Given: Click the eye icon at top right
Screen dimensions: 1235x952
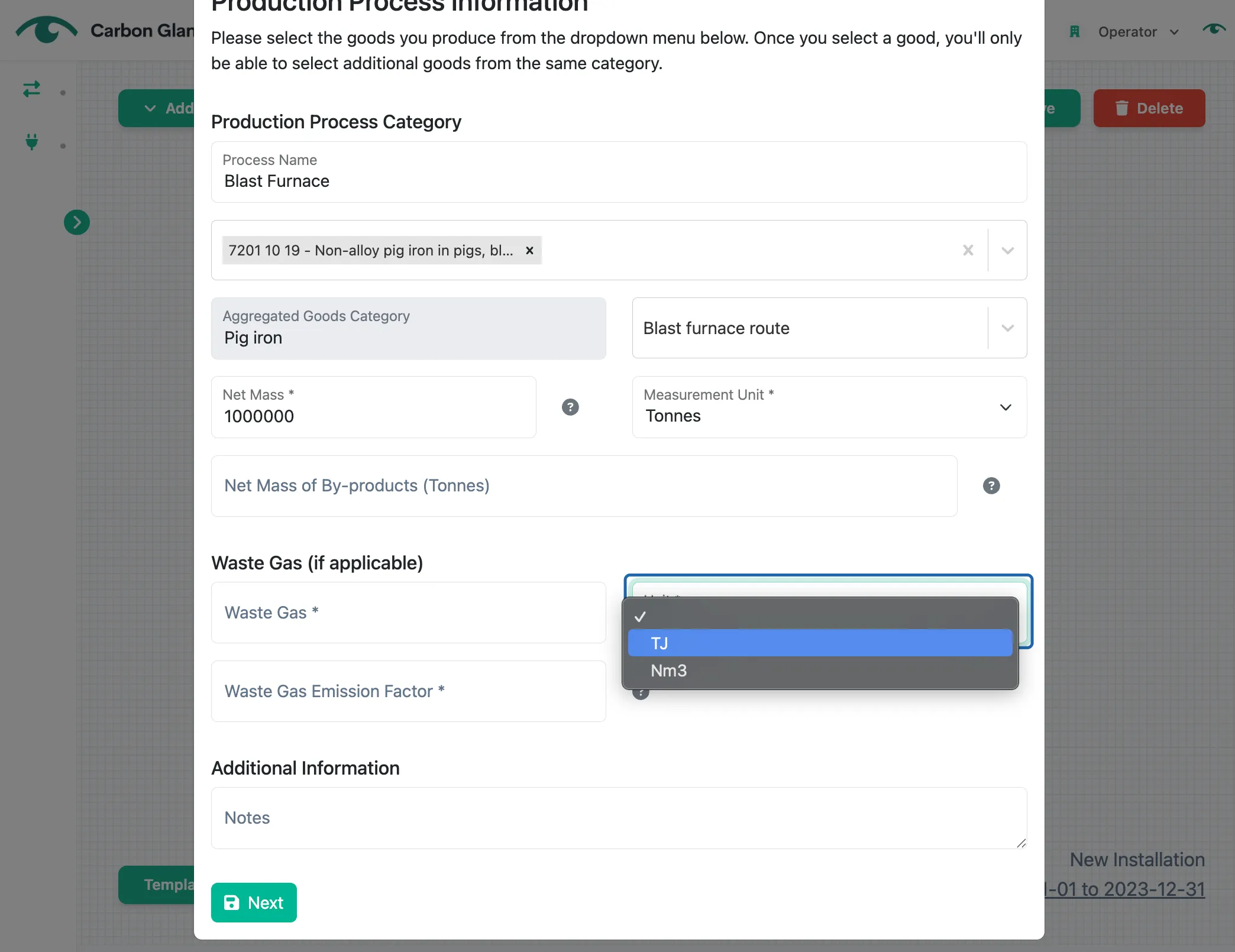Looking at the screenshot, I should pyautogui.click(x=1214, y=29).
